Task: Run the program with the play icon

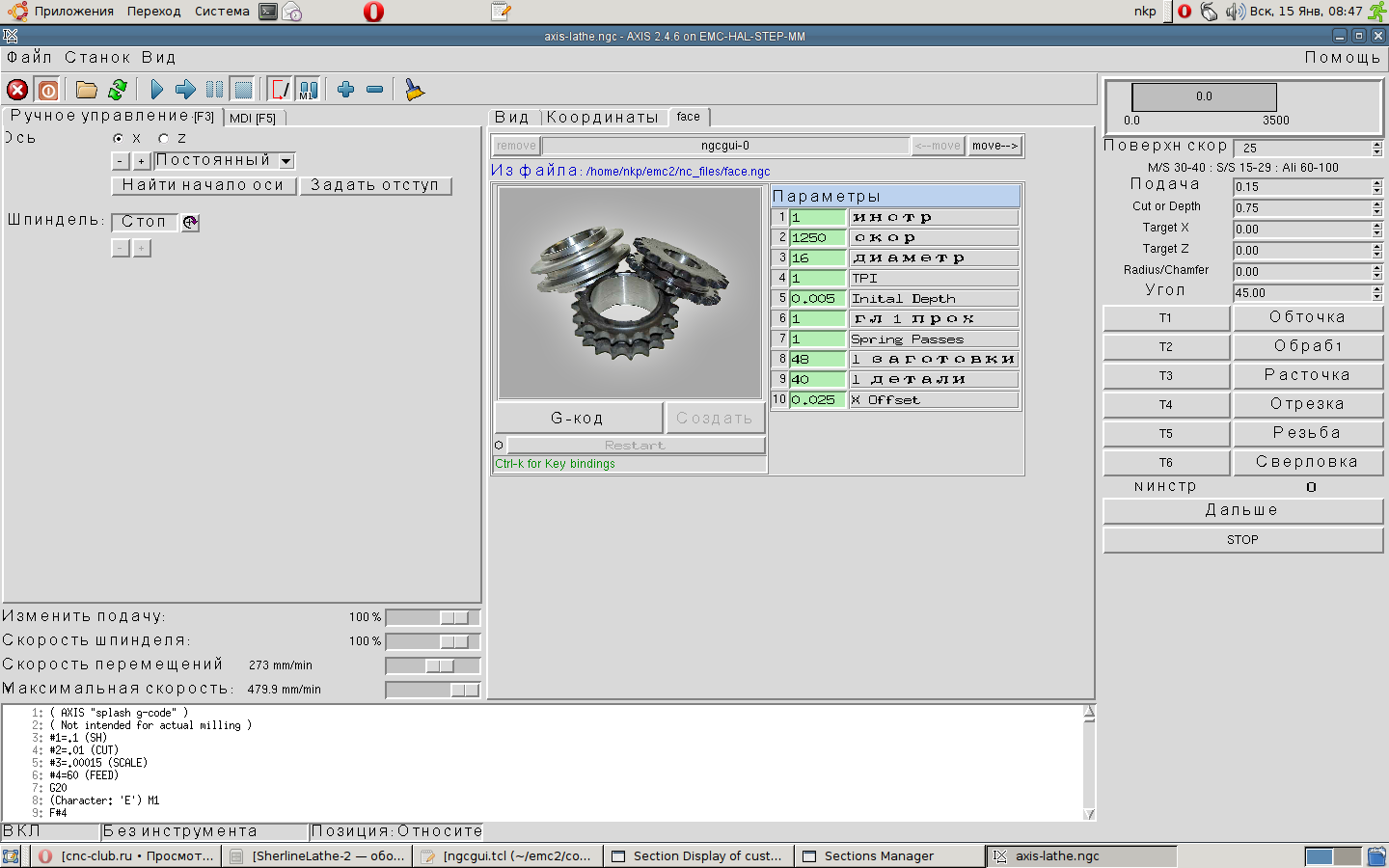Action: (x=156, y=90)
